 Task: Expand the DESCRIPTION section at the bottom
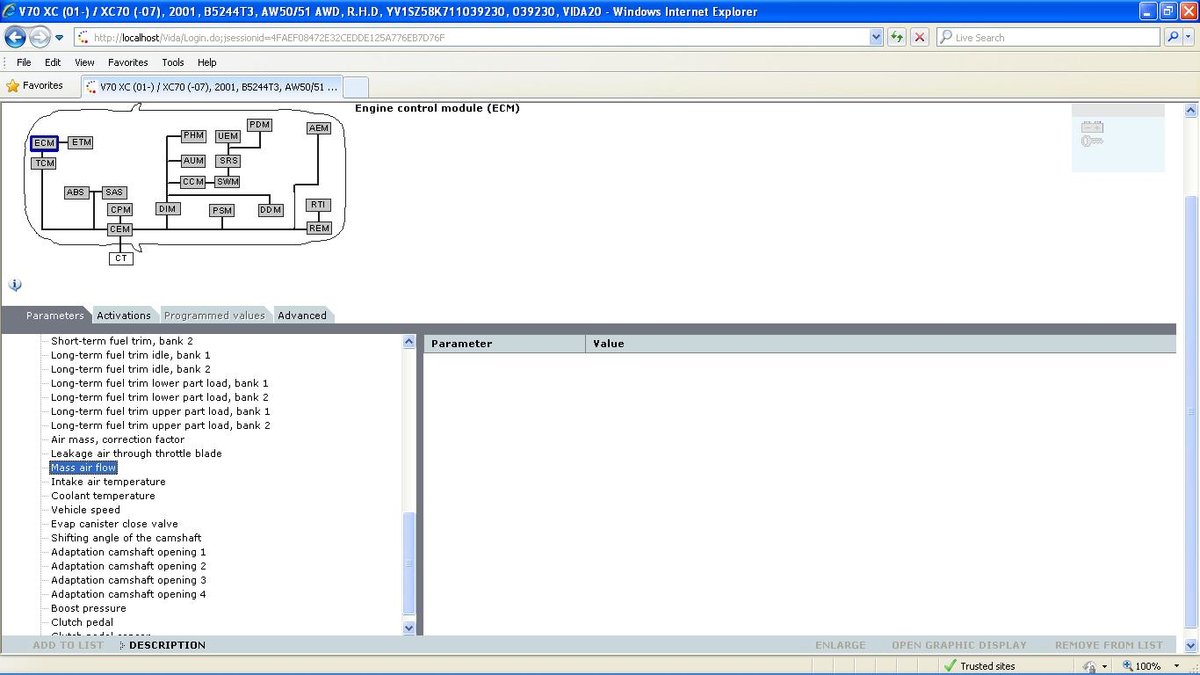[x=164, y=645]
